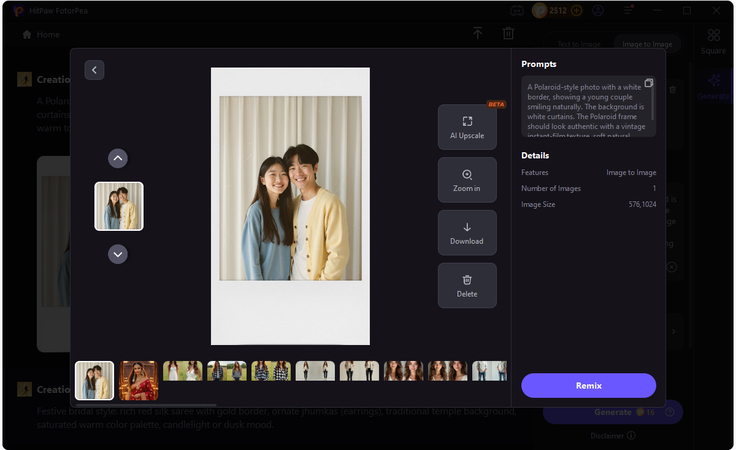Click Zoom in button

pos(467,180)
